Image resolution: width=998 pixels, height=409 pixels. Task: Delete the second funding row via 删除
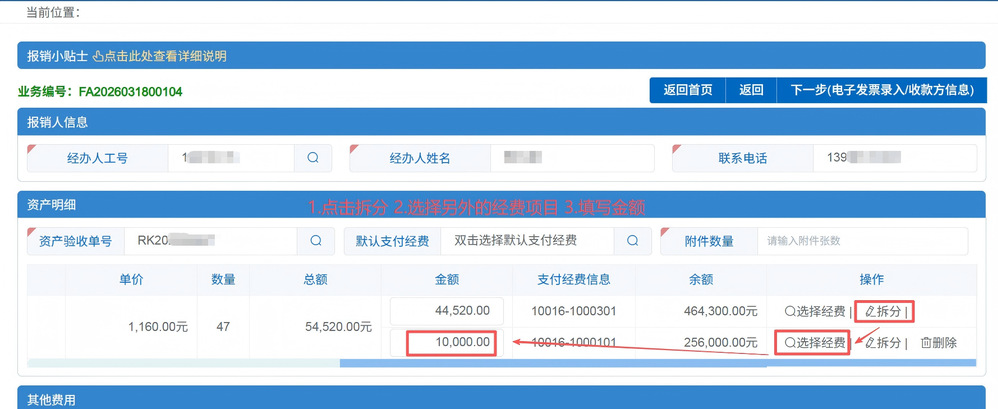[x=938, y=343]
